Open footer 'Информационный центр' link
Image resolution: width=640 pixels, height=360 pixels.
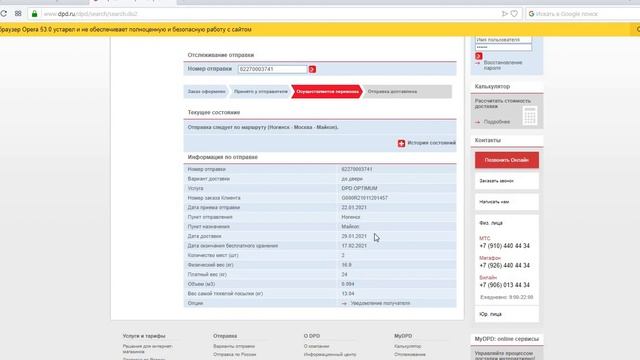coord(330,354)
